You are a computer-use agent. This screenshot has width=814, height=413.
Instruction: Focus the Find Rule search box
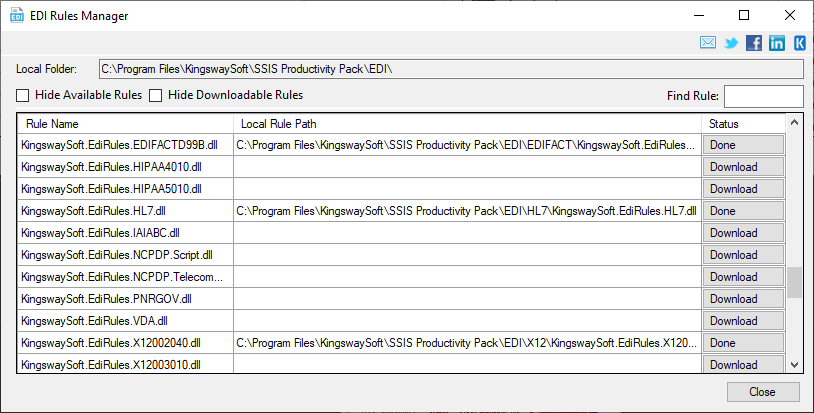click(x=764, y=96)
